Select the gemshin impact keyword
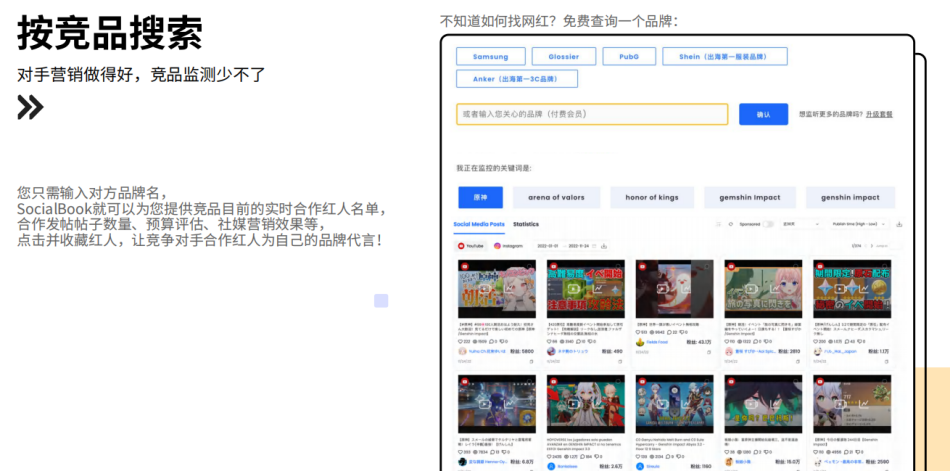The height and width of the screenshot is (471, 950). (x=750, y=198)
